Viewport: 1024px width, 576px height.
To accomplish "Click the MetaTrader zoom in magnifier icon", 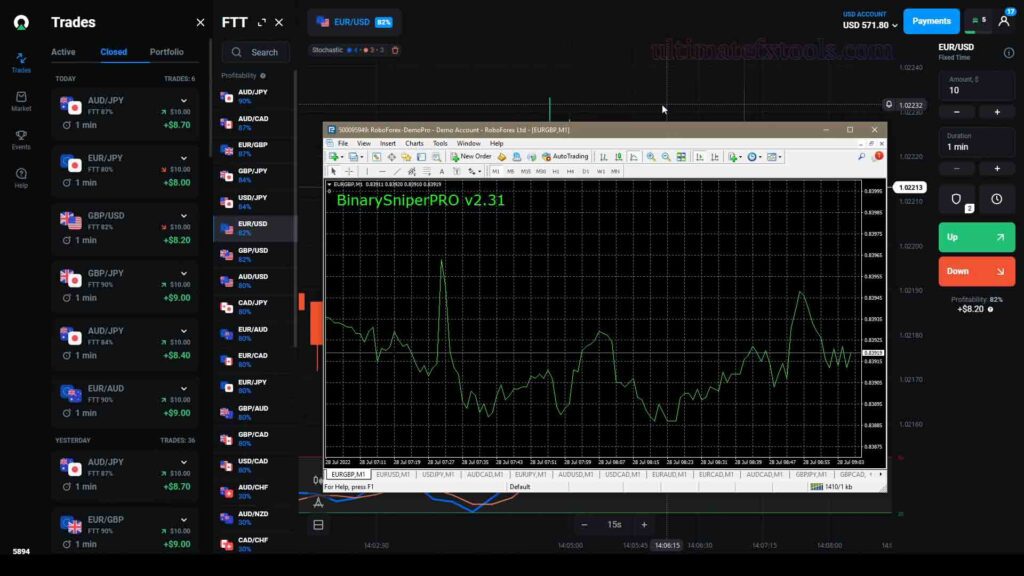I will tap(651, 157).
